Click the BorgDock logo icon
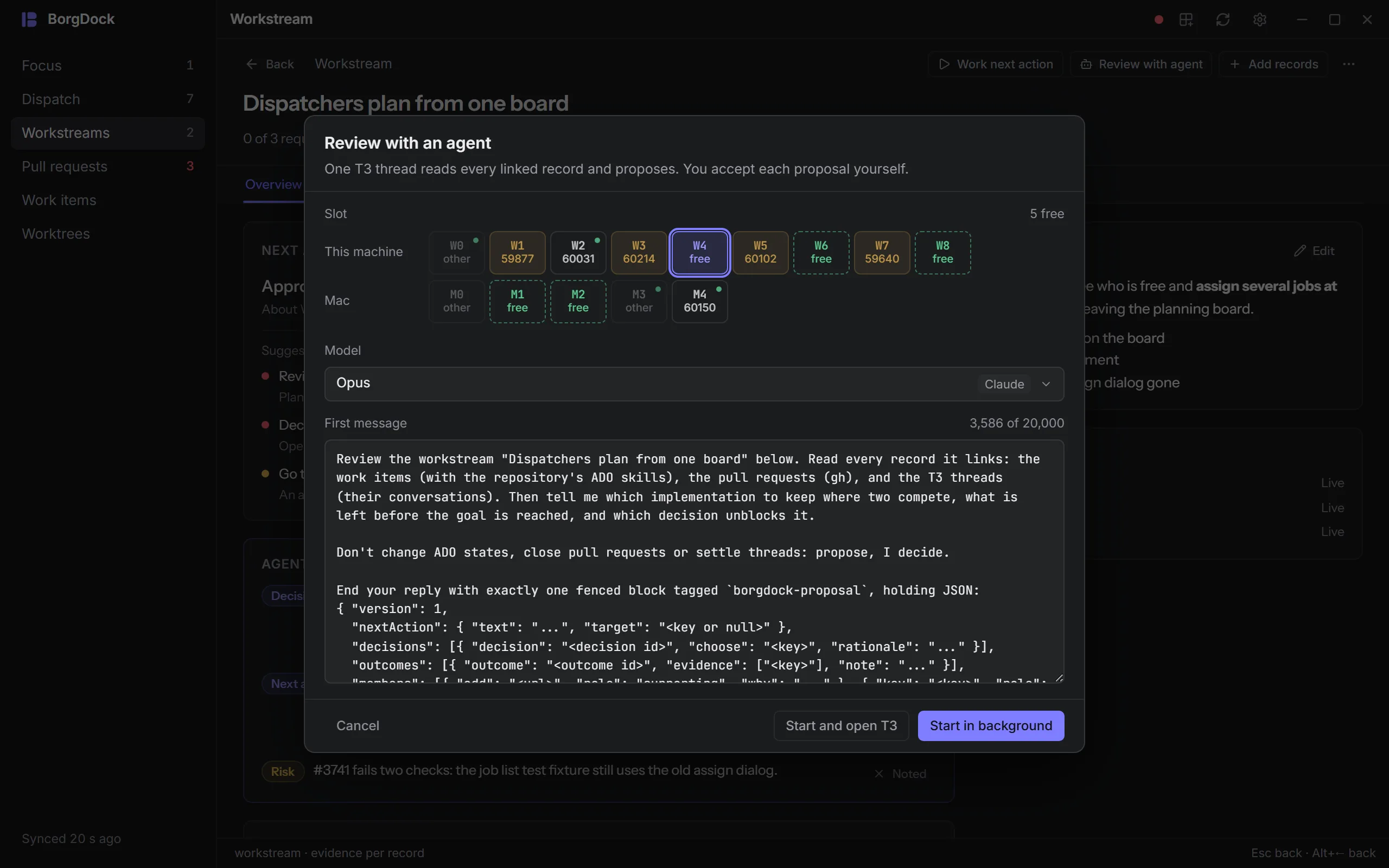 click(x=29, y=20)
